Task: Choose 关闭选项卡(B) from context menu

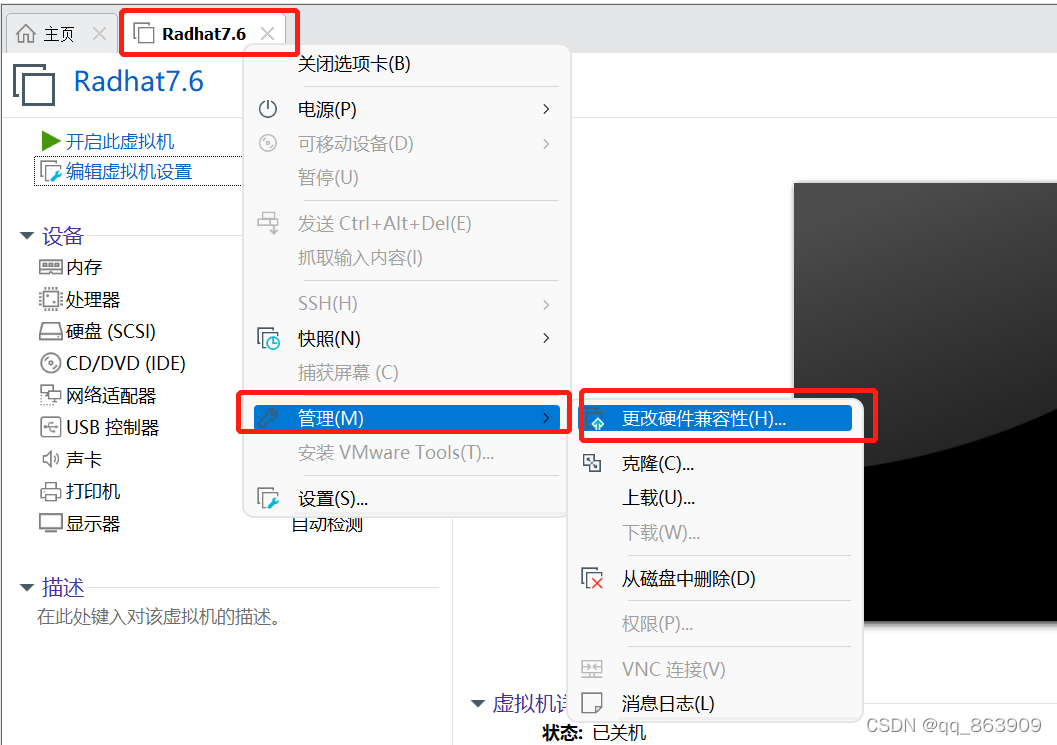Action: (406, 64)
